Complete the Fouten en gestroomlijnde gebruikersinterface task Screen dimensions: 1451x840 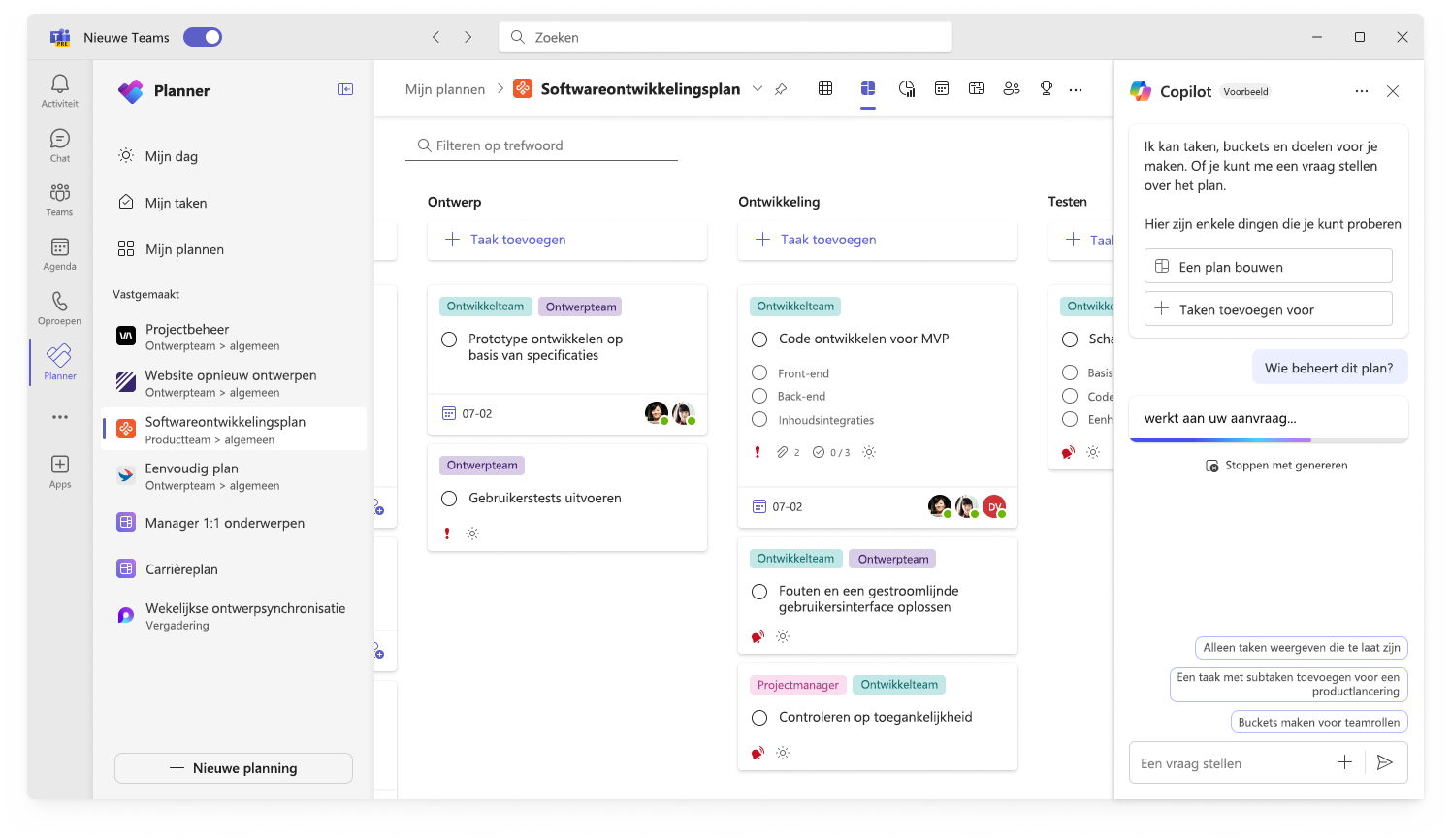(759, 592)
